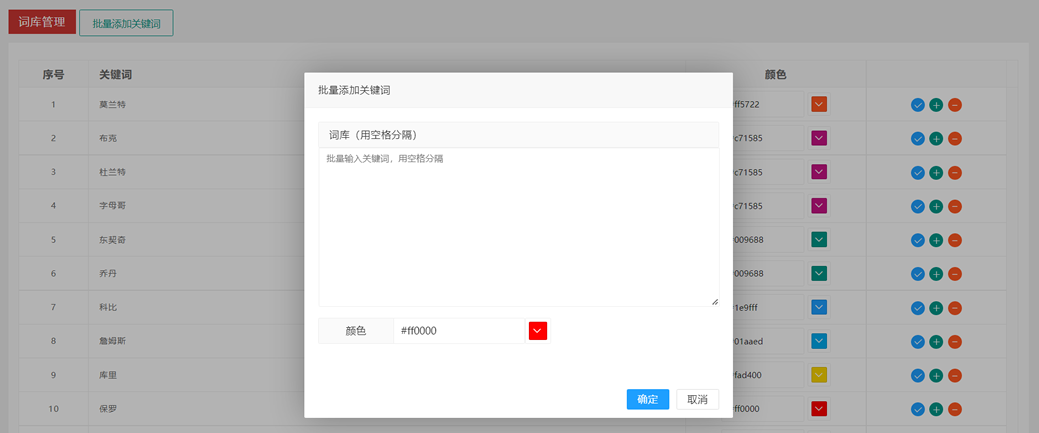The width and height of the screenshot is (1039, 433).
Task: Cancel the dialog with 取消
Action: (x=697, y=400)
